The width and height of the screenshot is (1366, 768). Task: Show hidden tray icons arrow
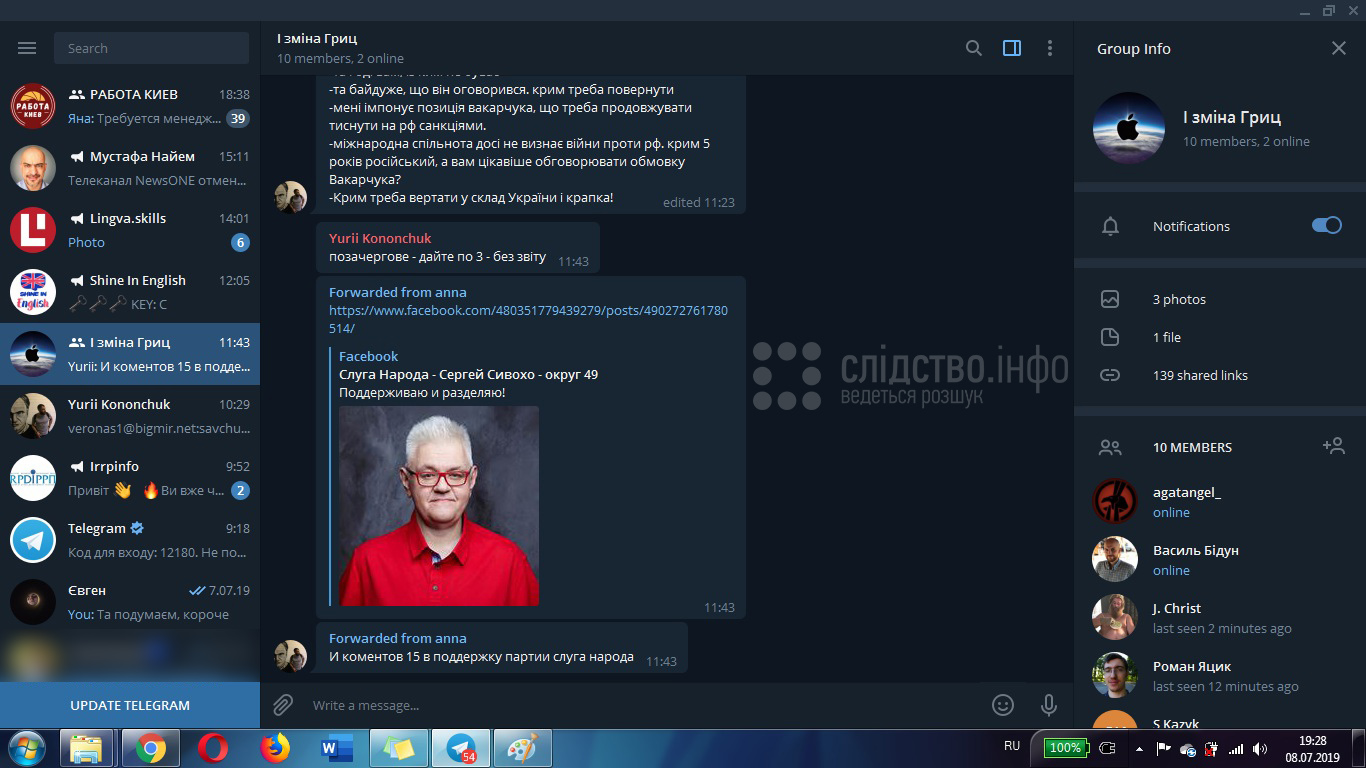click(x=1139, y=749)
